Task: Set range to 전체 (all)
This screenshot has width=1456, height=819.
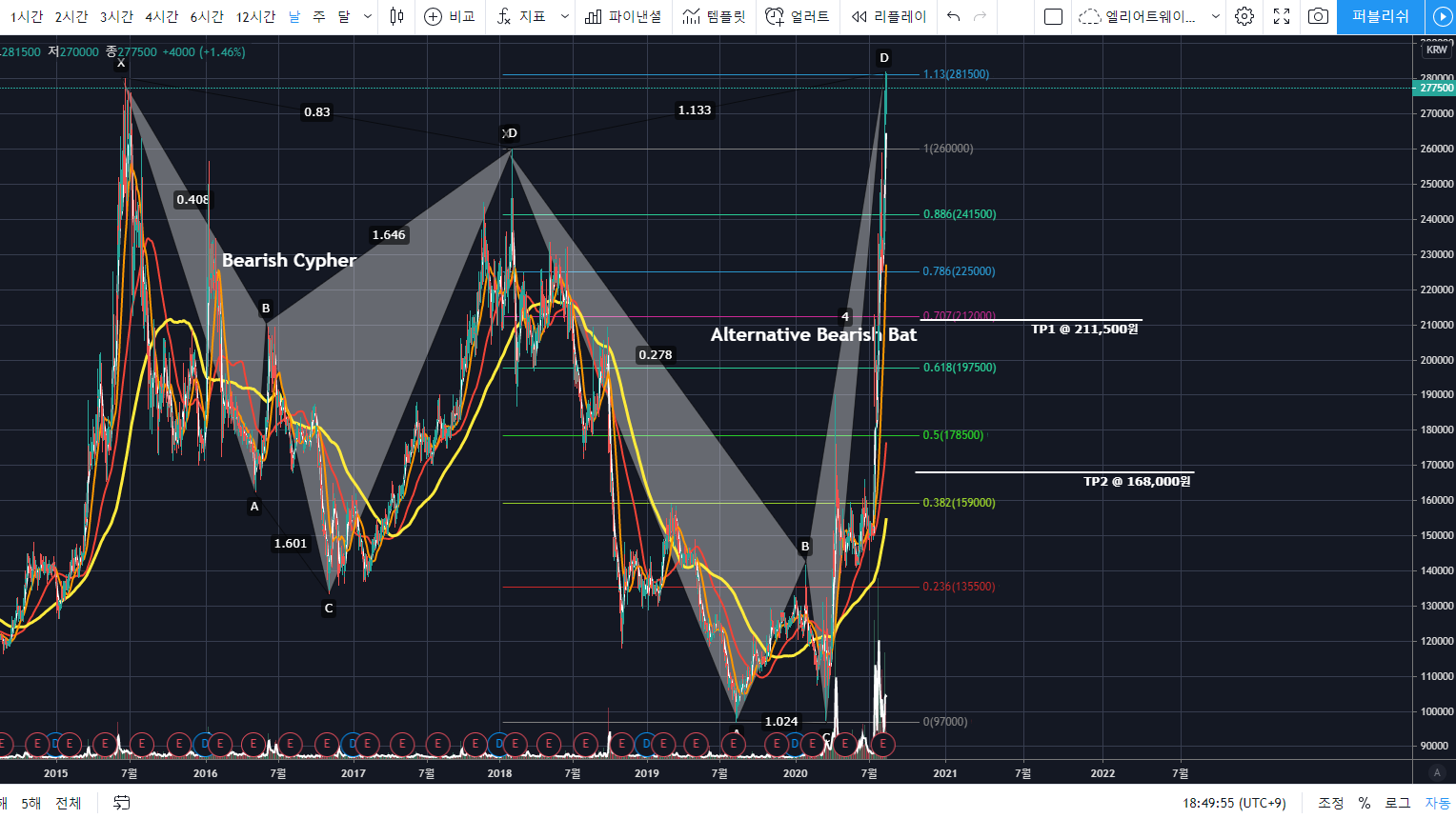Action: (x=69, y=803)
